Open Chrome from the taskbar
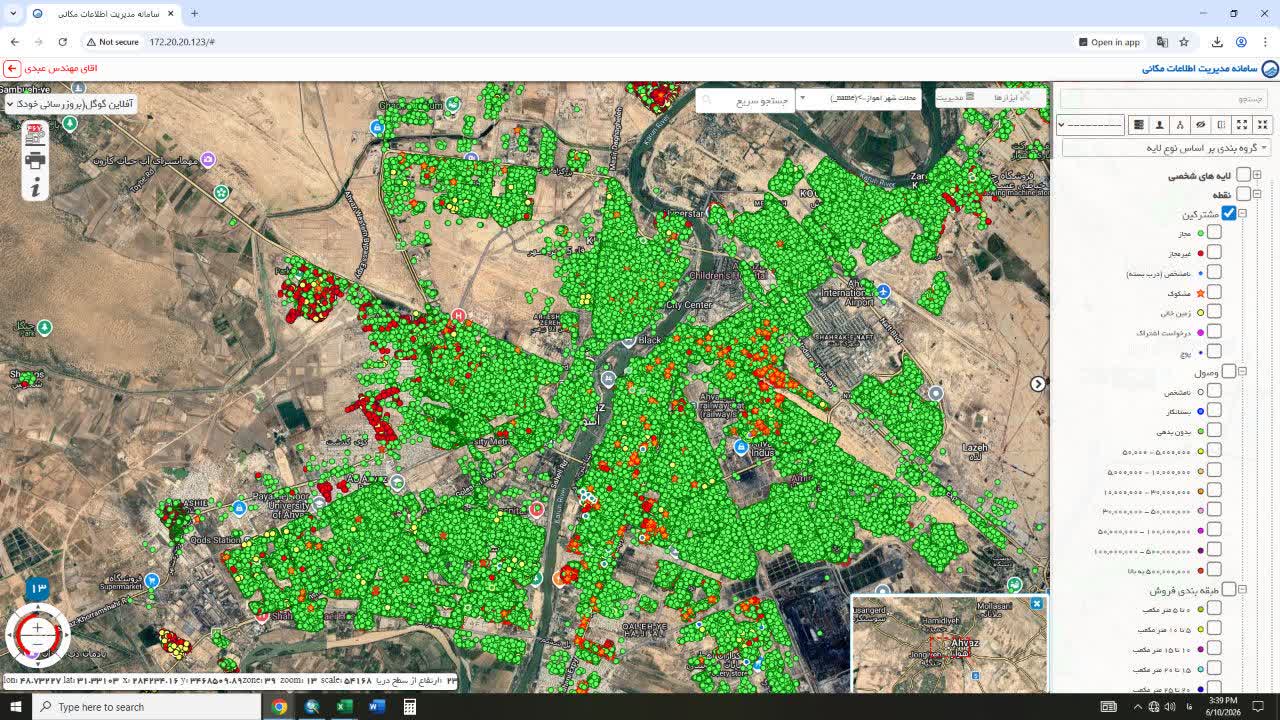Screen dimensions: 1280x720 tap(279, 707)
